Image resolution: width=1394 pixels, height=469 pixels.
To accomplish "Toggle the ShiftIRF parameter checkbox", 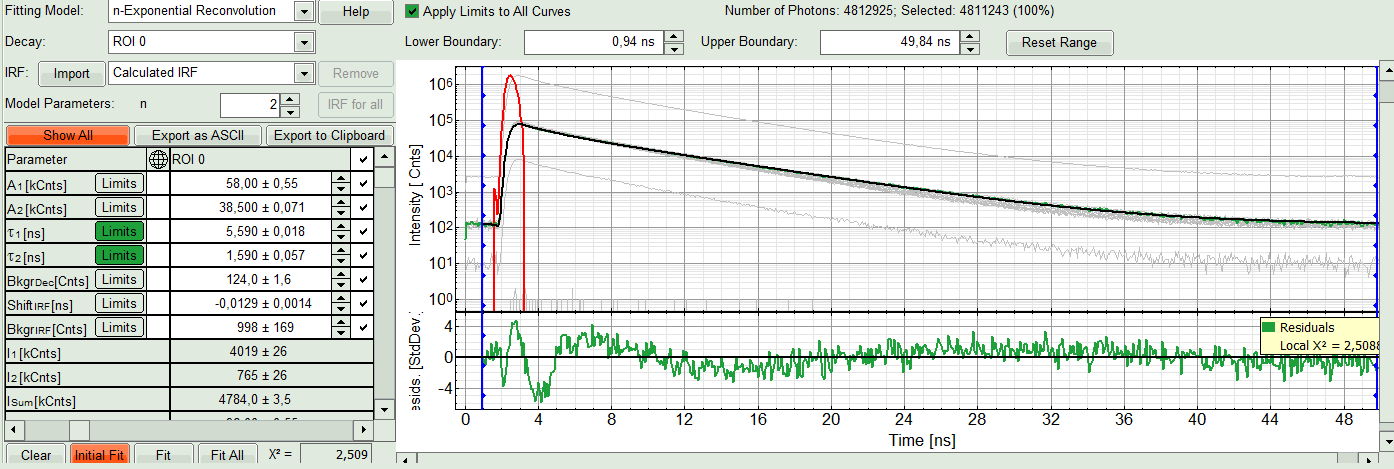I will click(x=363, y=303).
